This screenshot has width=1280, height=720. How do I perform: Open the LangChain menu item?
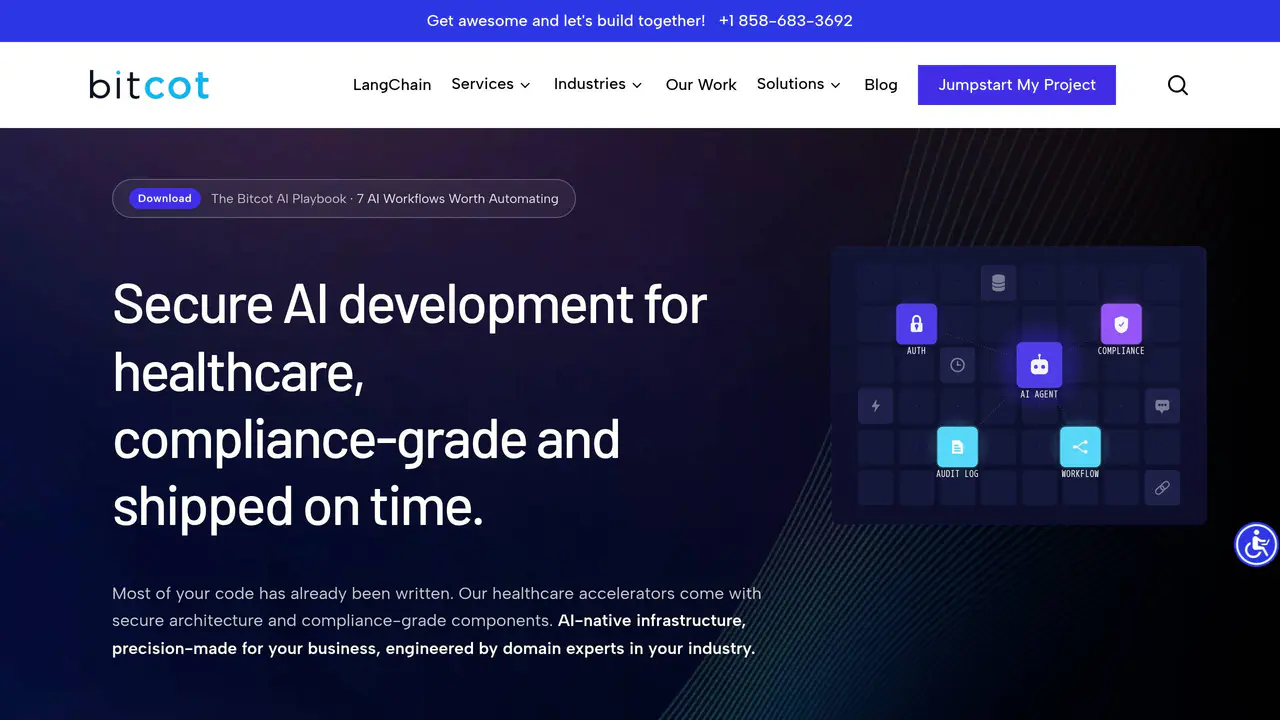click(x=392, y=85)
